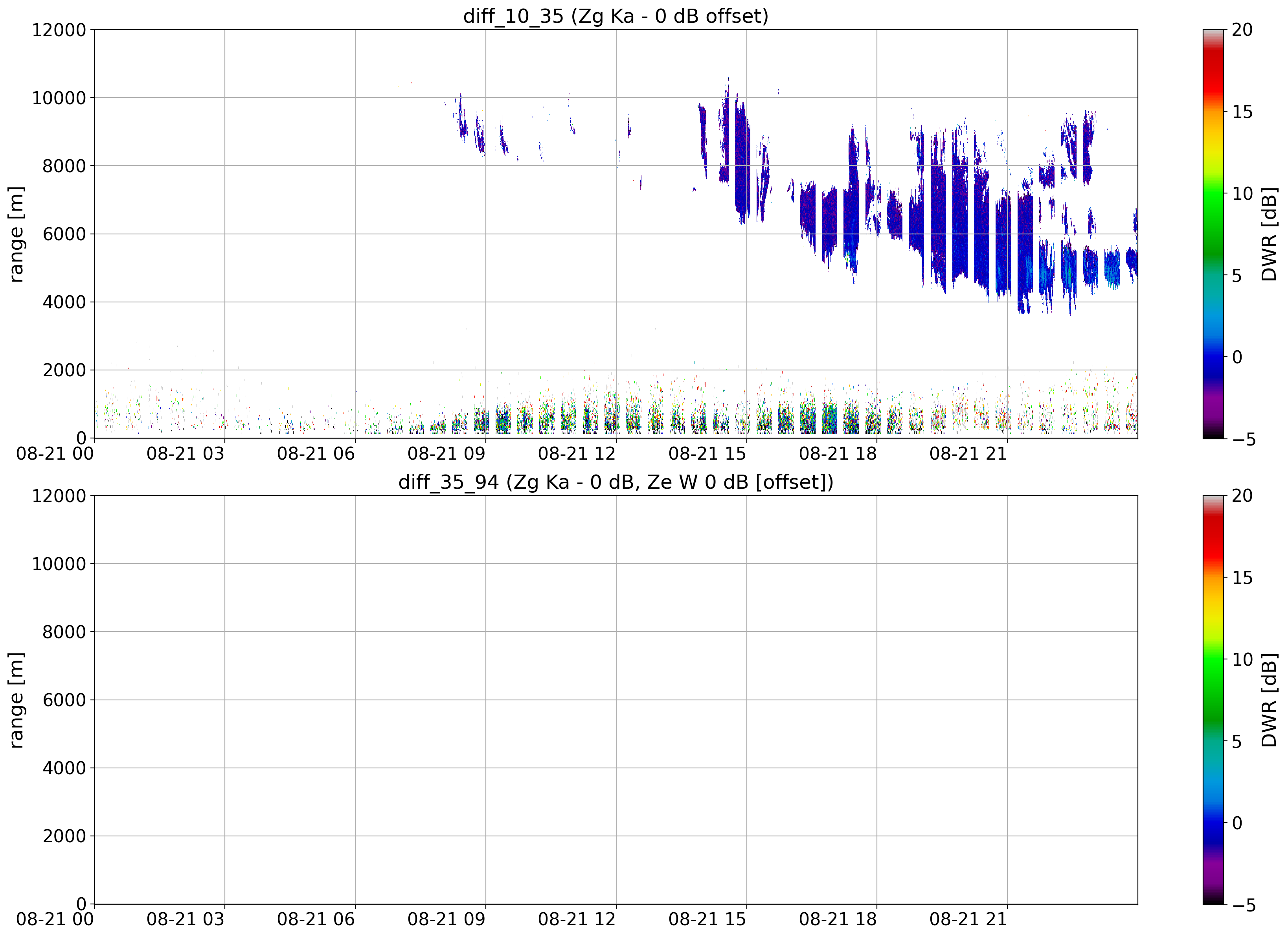The image size is (1288, 937).
Task: Click the "10000" range tick of diff_35_94 plot
Action: click(x=59, y=564)
